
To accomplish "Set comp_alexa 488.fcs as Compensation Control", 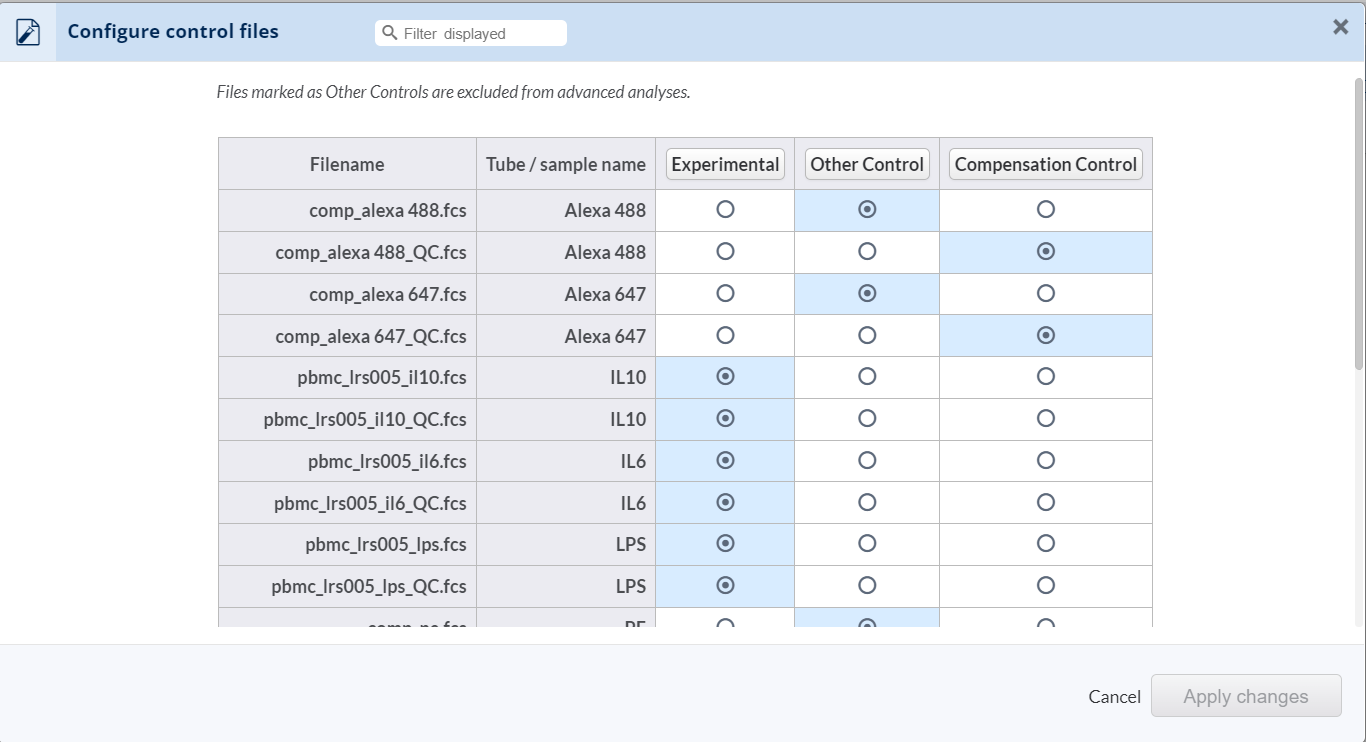I will click(1045, 210).
